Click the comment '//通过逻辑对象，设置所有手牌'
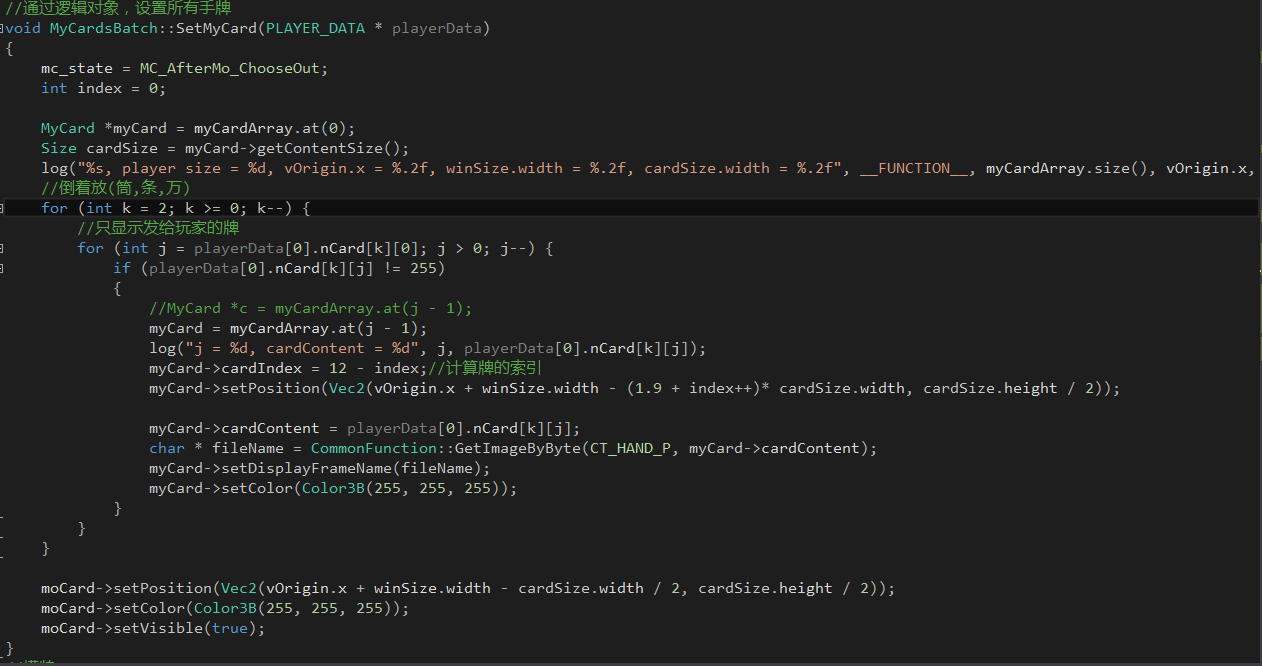 [118, 9]
